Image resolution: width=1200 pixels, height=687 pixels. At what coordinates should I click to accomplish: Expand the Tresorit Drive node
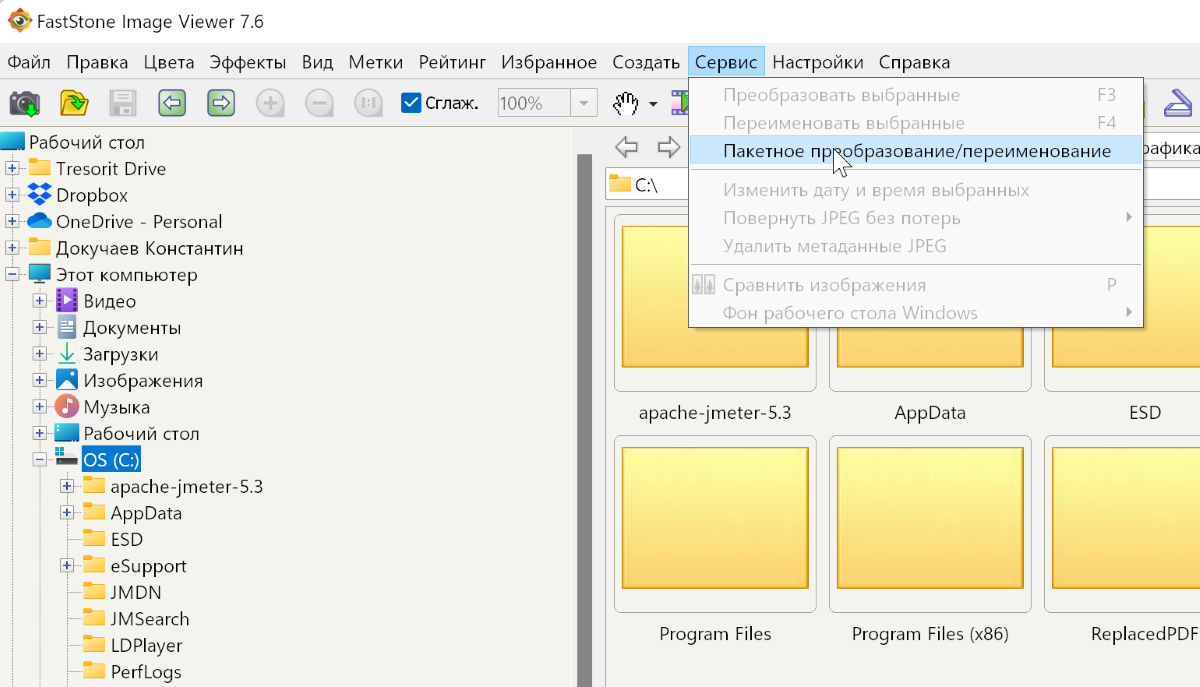click(12, 168)
